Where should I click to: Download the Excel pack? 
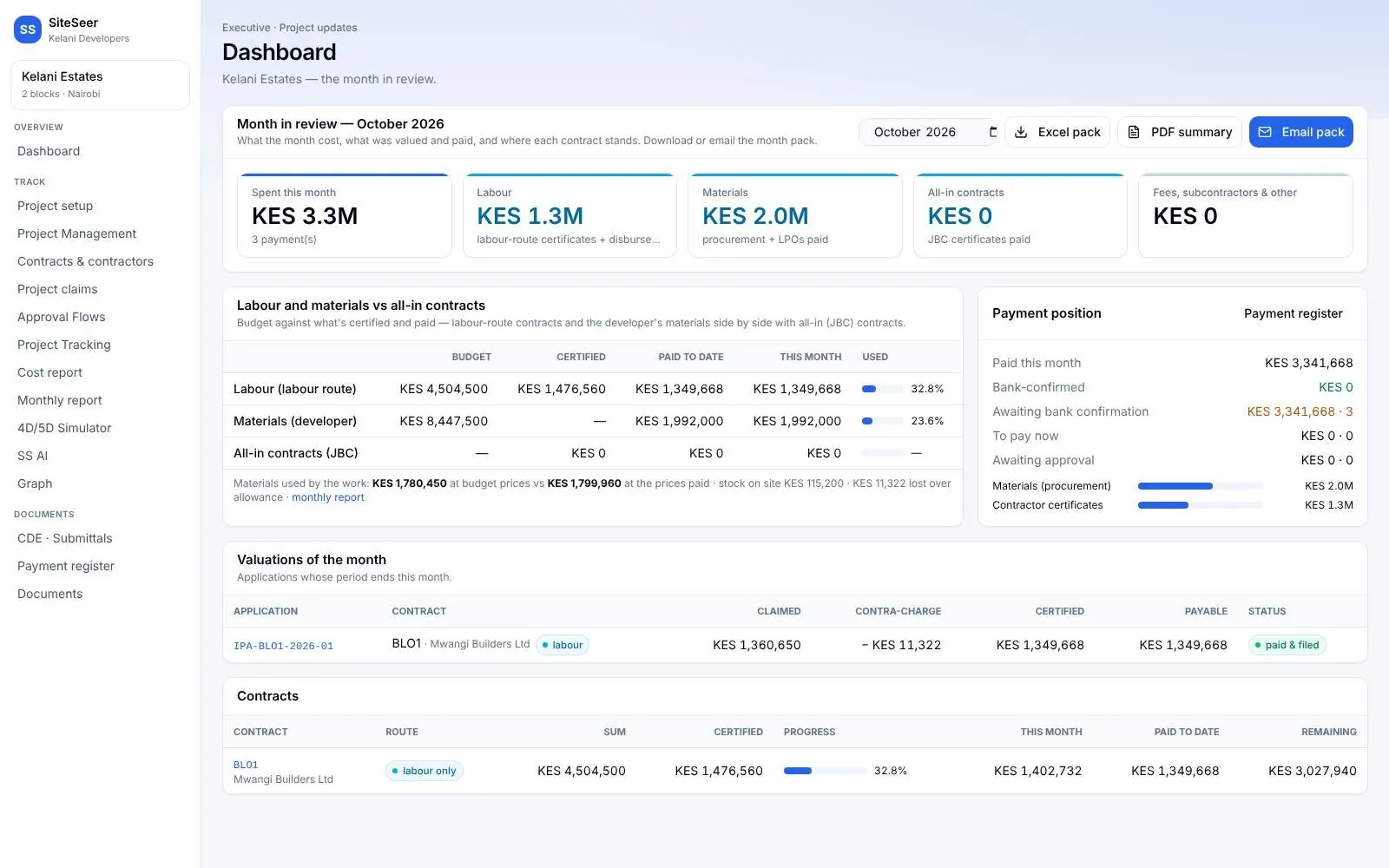[1057, 132]
